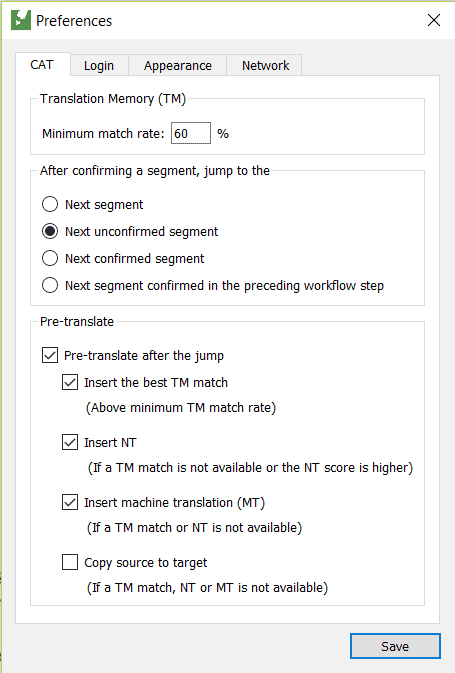Click the green app icon in title bar
This screenshot has width=455, height=673.
(21, 20)
